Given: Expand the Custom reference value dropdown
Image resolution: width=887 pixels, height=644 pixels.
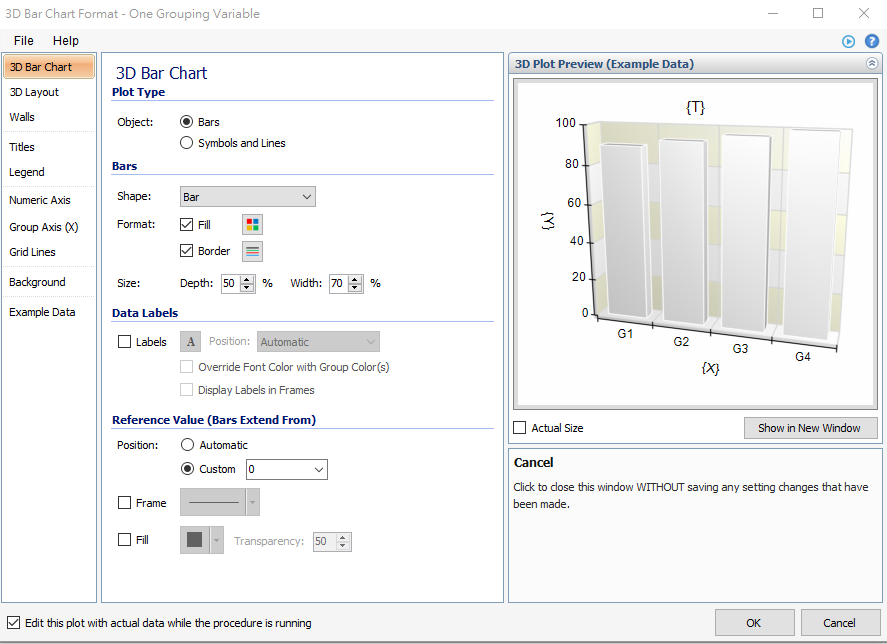Looking at the screenshot, I should pyautogui.click(x=318, y=469).
